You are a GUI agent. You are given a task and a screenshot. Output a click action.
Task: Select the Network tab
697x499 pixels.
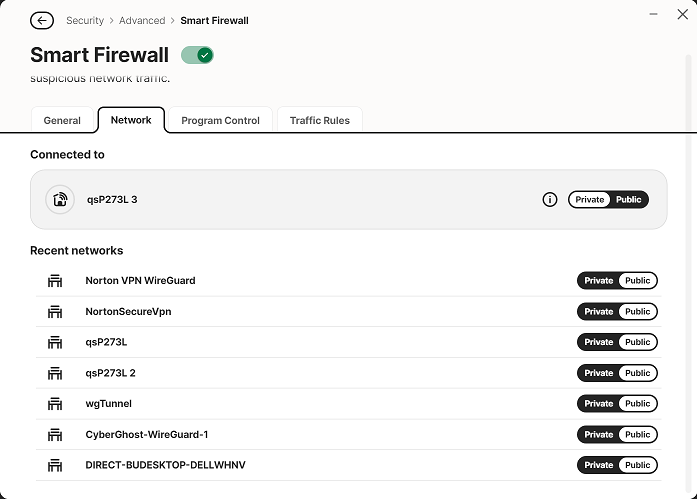131,120
